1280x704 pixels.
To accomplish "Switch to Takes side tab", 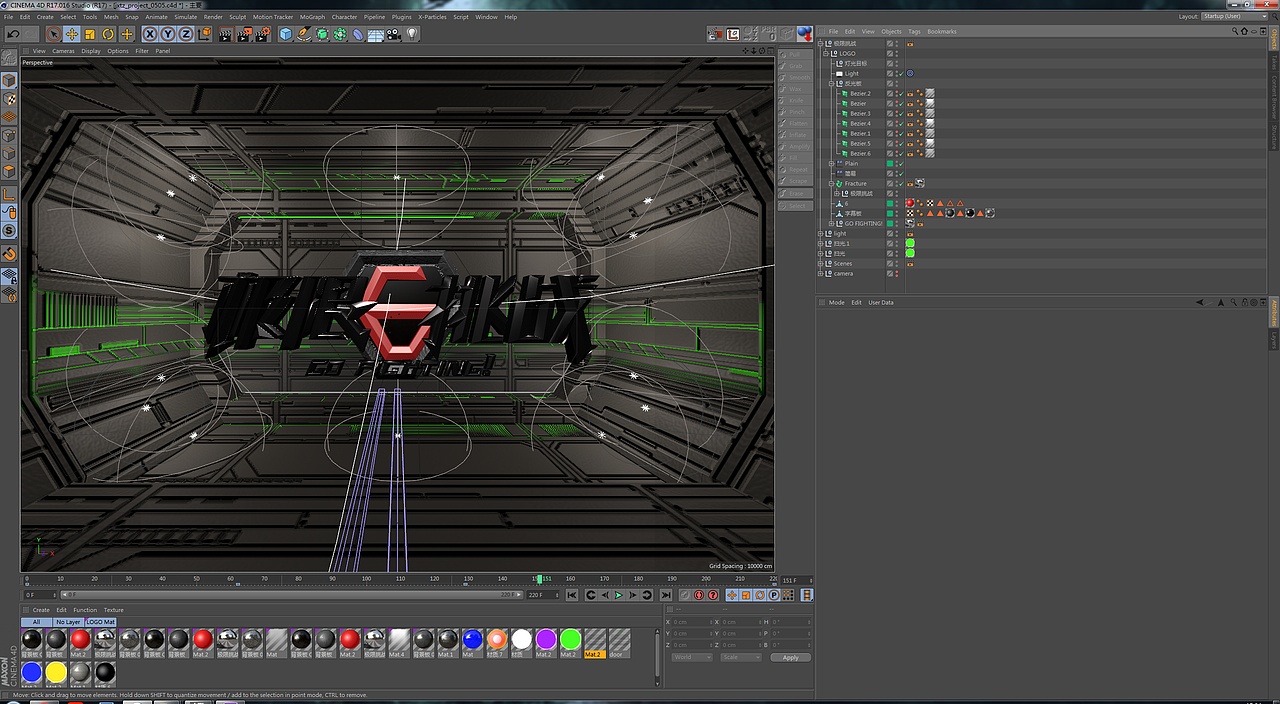I will coord(1274,63).
